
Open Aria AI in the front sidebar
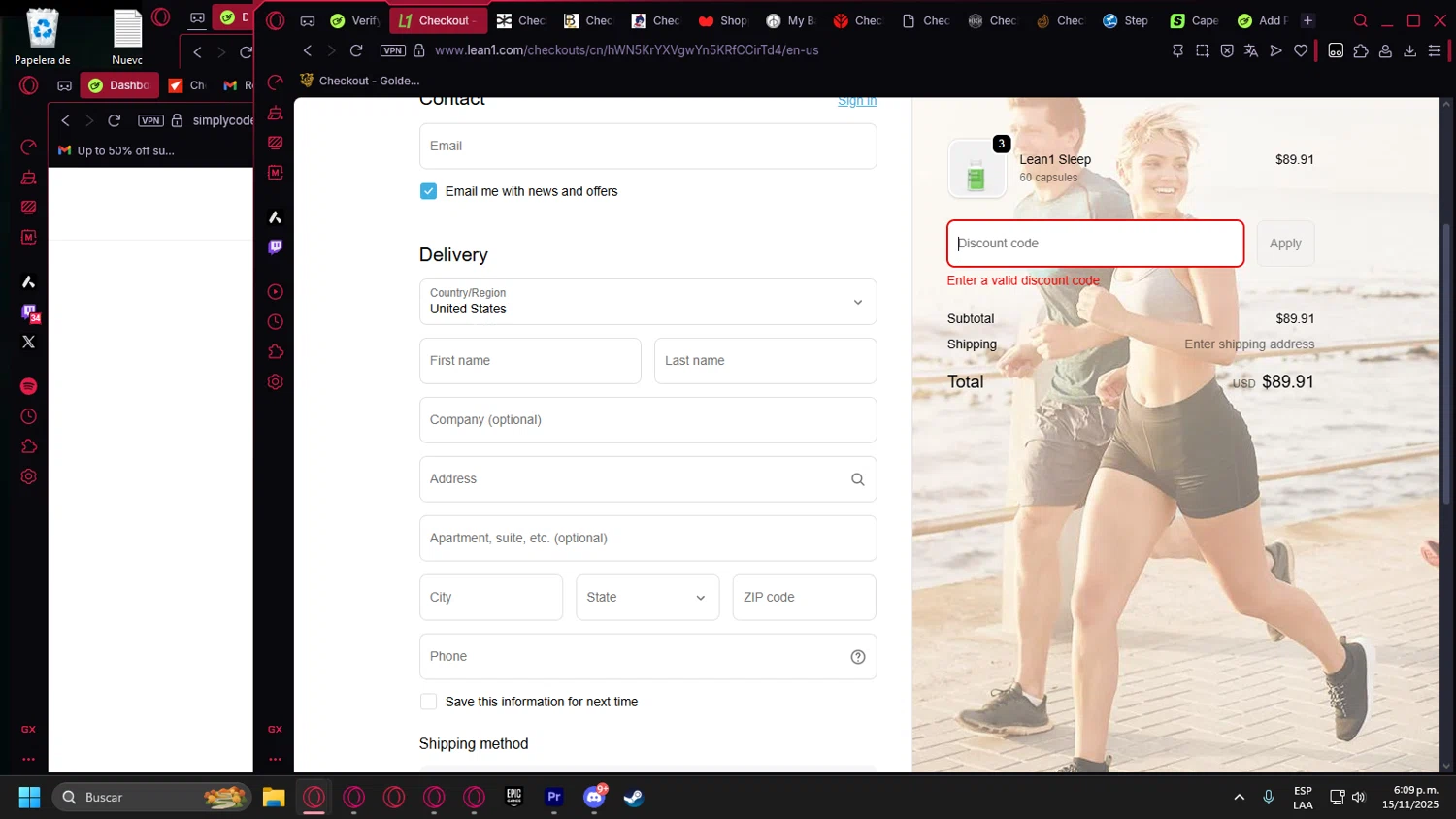276,216
